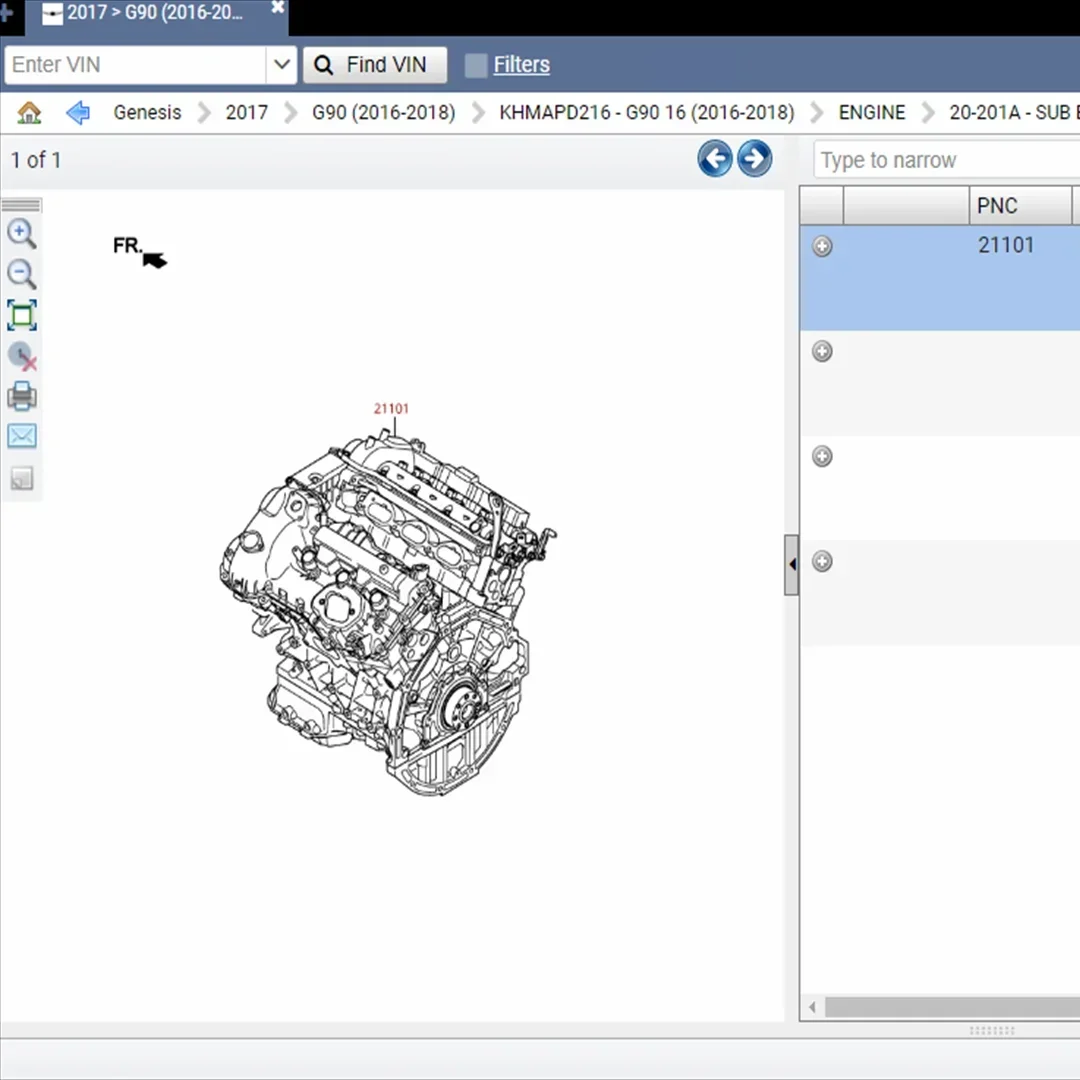
Task: Expand the fourth part row
Action: 822,561
